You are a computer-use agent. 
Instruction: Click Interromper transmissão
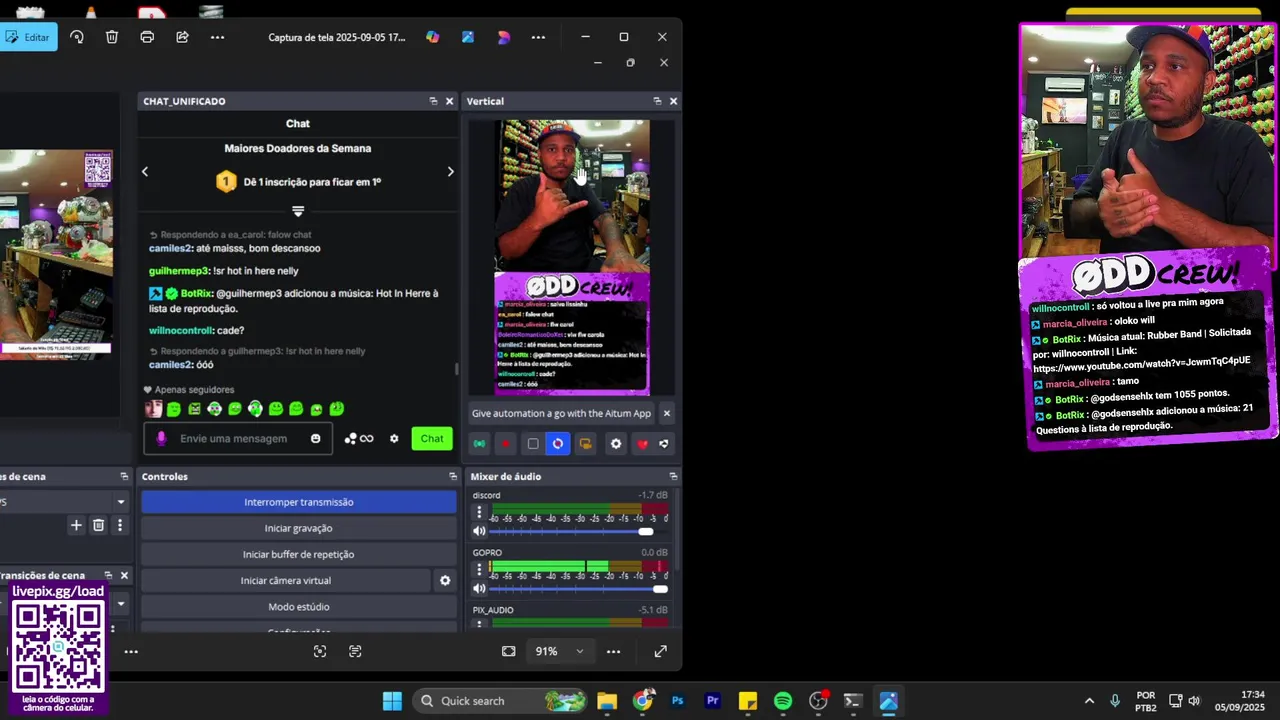click(299, 502)
